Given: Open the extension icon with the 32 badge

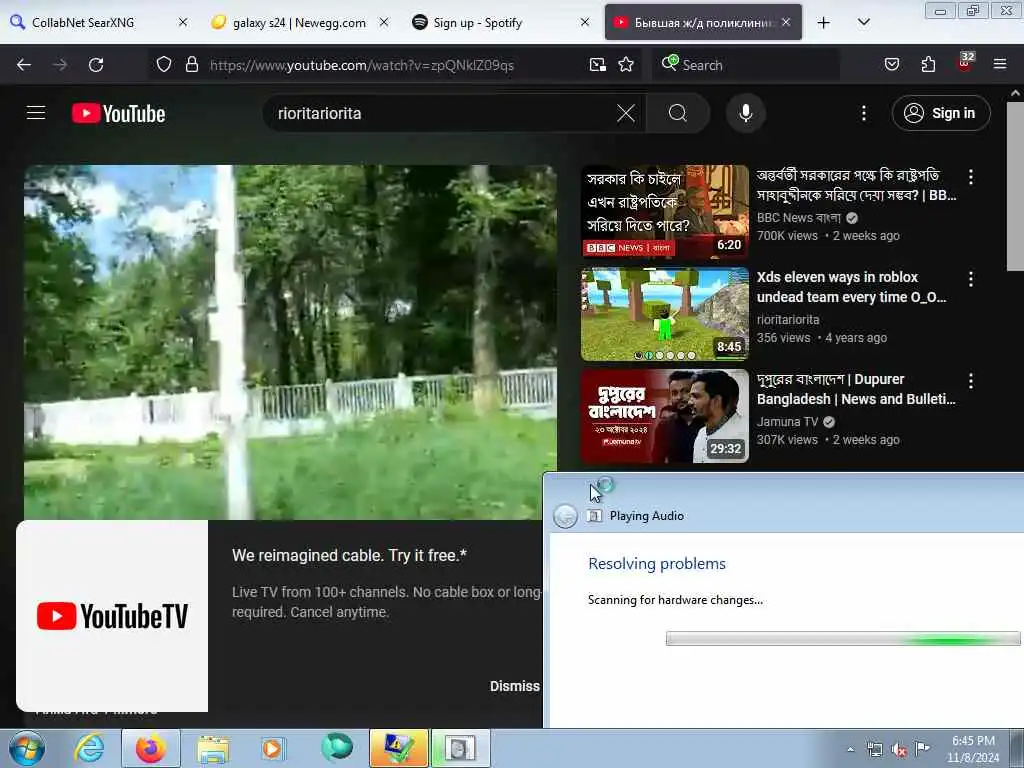Looking at the screenshot, I should pos(965,63).
